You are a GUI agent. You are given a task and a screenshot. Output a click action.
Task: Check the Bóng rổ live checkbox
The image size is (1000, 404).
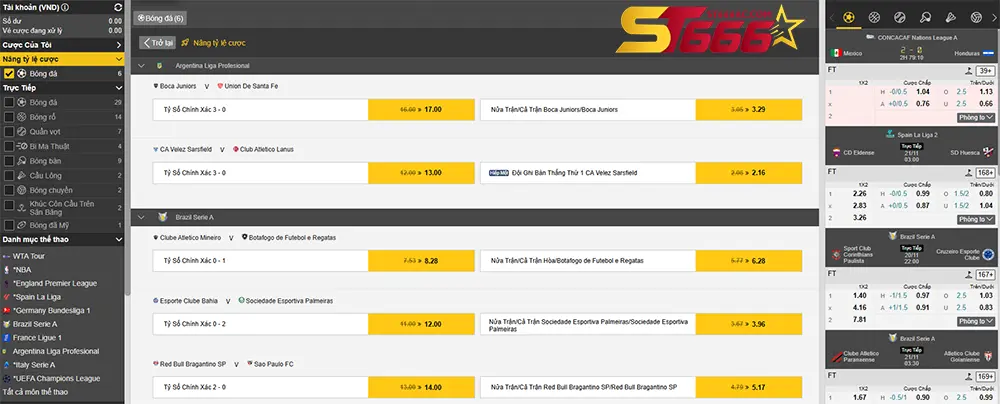9,117
